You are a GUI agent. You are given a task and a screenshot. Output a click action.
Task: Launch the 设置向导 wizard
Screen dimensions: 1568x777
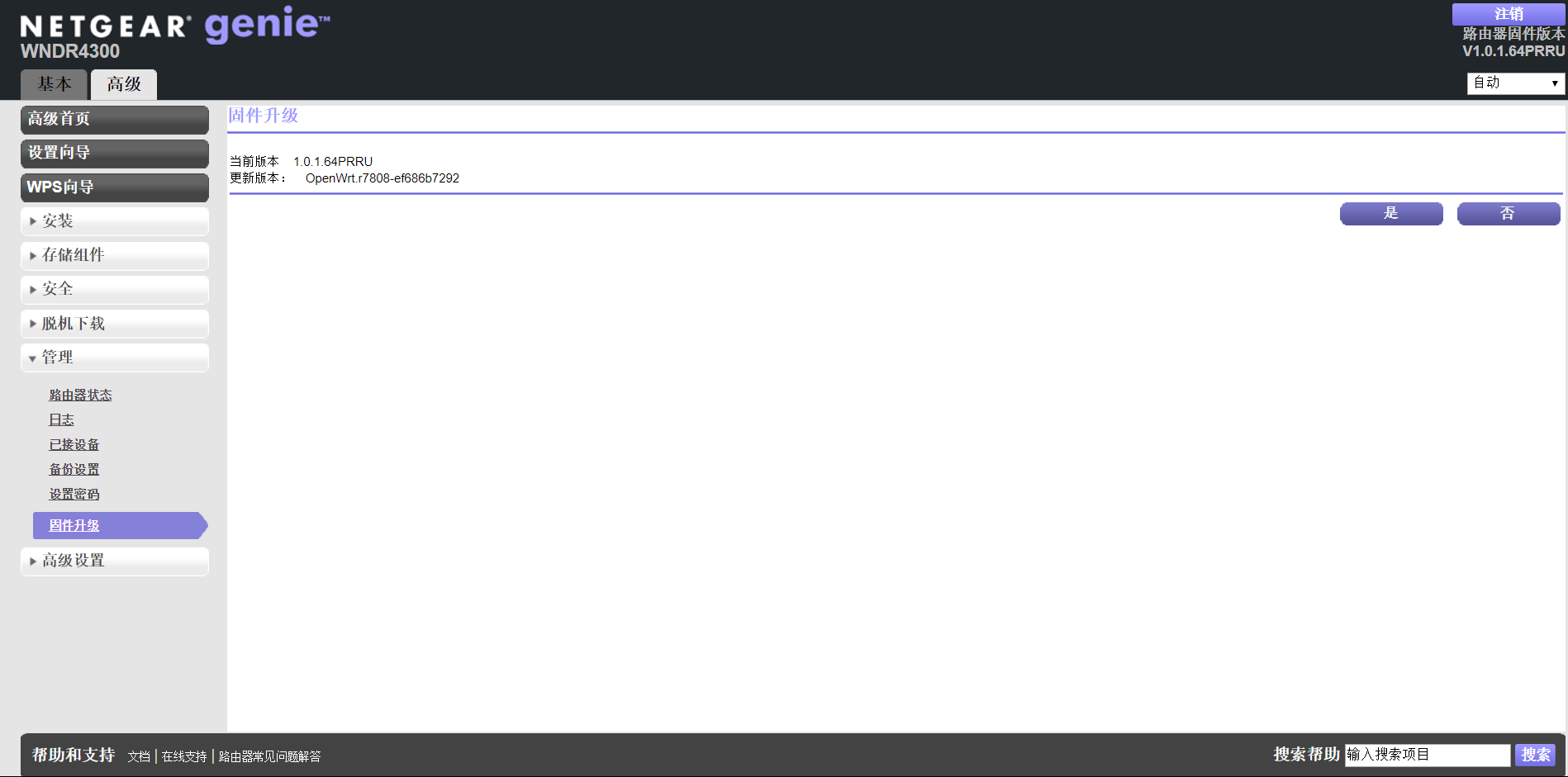pyautogui.click(x=115, y=153)
